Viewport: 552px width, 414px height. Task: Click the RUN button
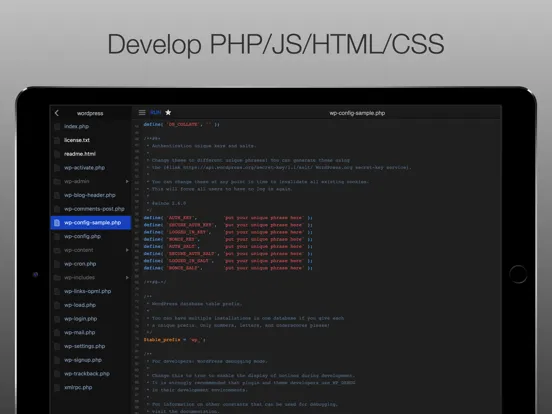click(x=155, y=113)
